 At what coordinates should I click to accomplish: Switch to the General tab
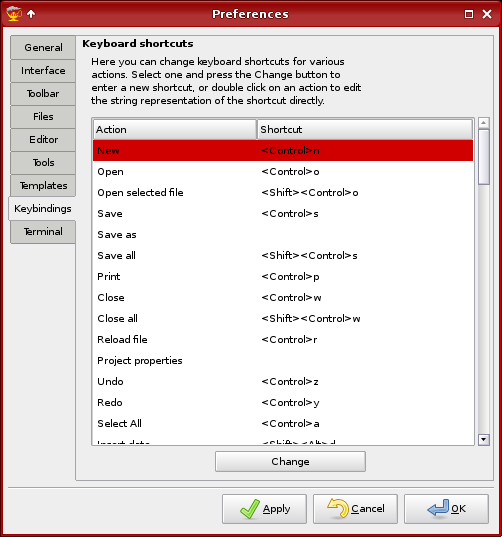(x=43, y=47)
